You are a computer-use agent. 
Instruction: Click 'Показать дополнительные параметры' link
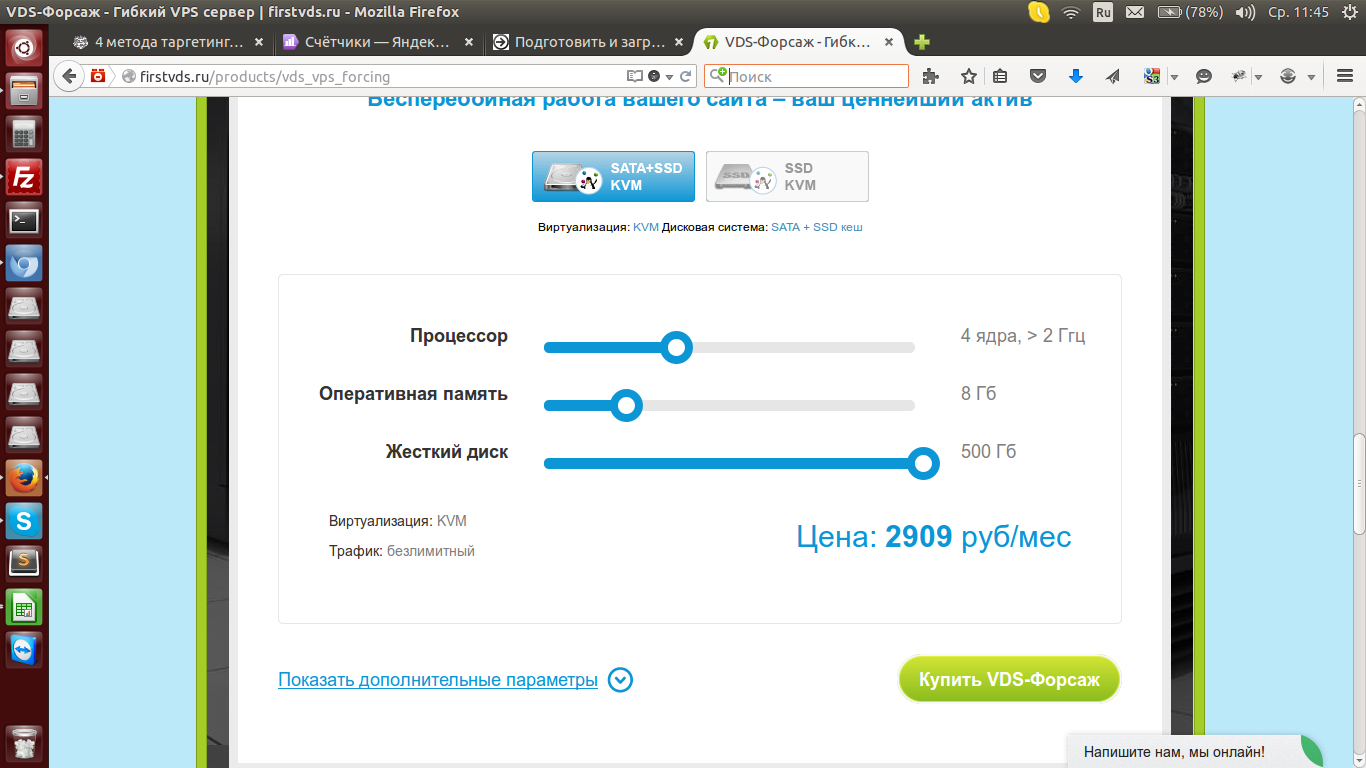click(x=438, y=680)
